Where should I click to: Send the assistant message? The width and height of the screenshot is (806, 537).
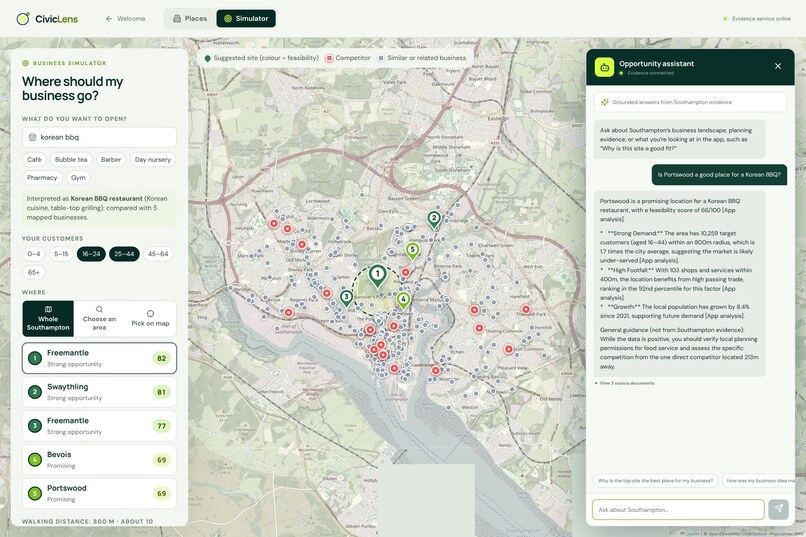779,509
